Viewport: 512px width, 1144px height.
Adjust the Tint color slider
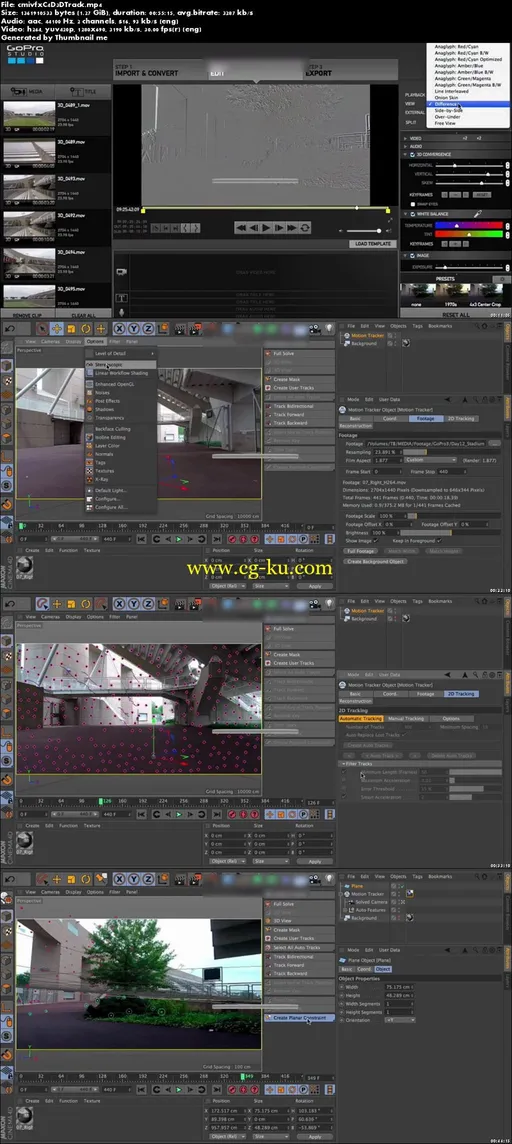pyautogui.click(x=470, y=234)
